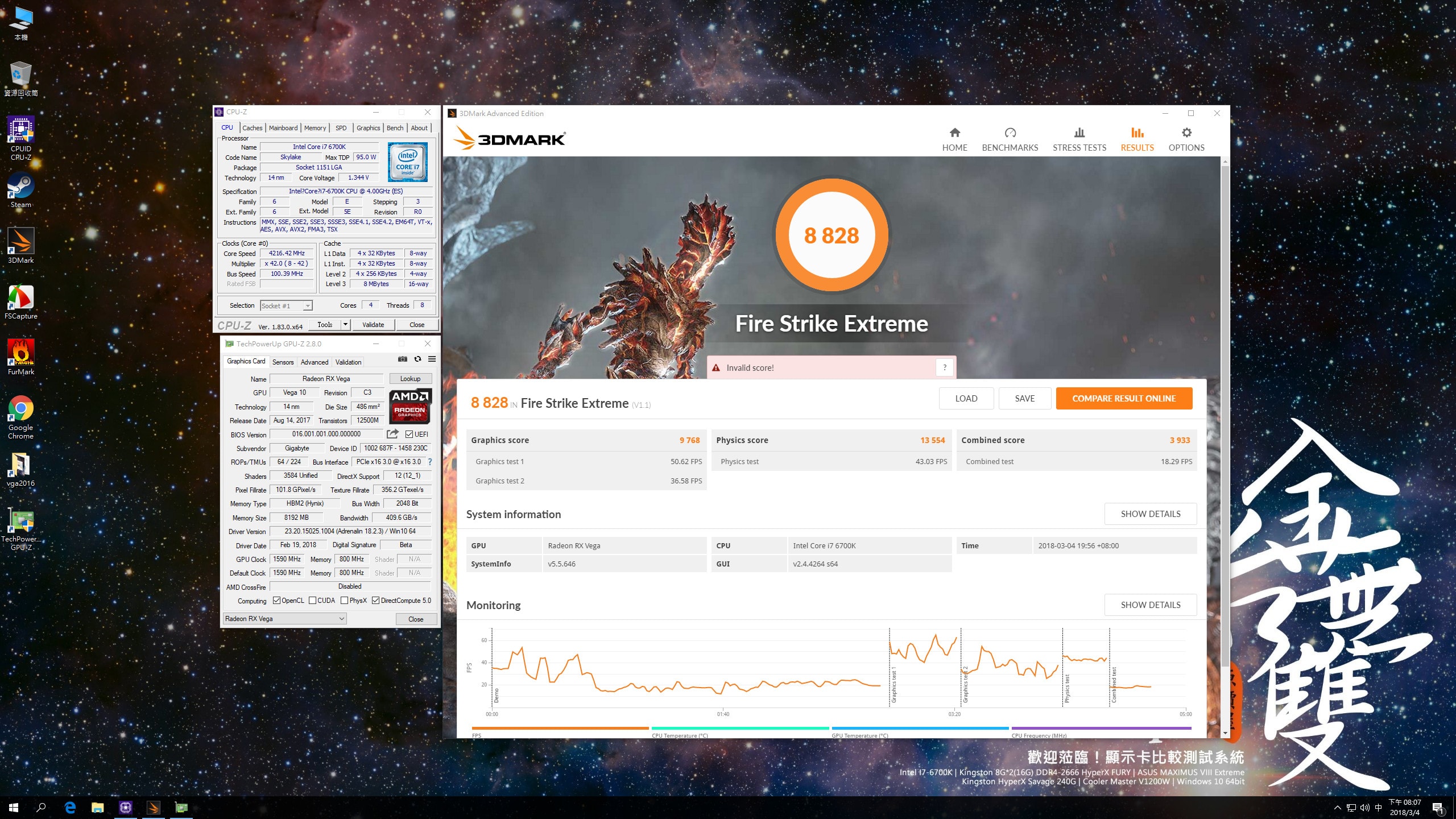Click the GPU-Z refresh icon
Screen dimensions: 1456x819
coord(417,359)
